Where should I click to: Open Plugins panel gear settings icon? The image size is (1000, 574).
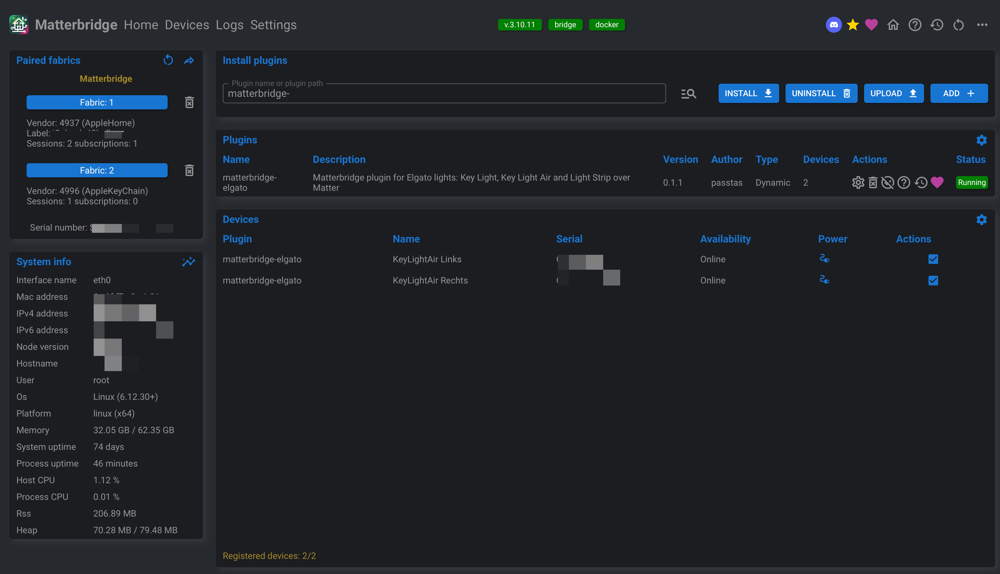click(982, 140)
